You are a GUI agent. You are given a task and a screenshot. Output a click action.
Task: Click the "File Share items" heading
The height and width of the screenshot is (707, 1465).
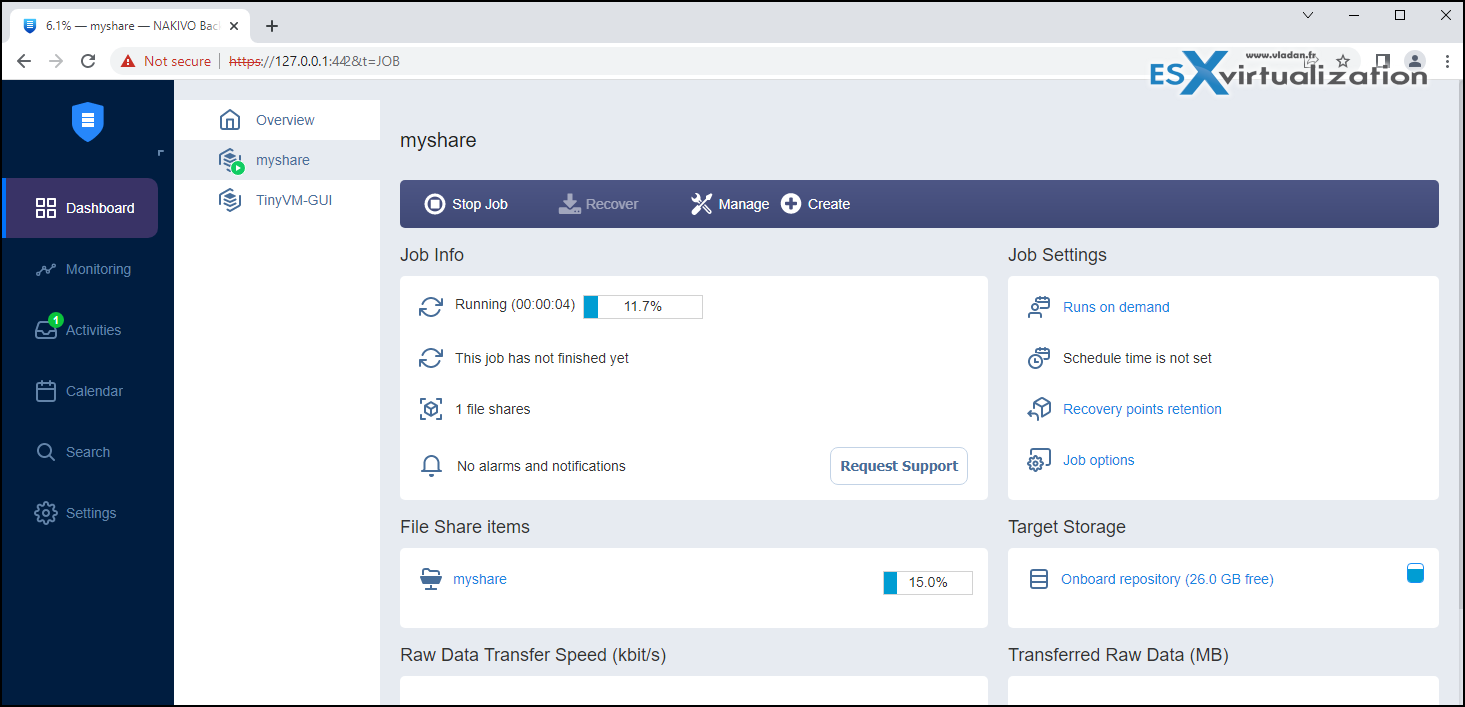coord(465,527)
